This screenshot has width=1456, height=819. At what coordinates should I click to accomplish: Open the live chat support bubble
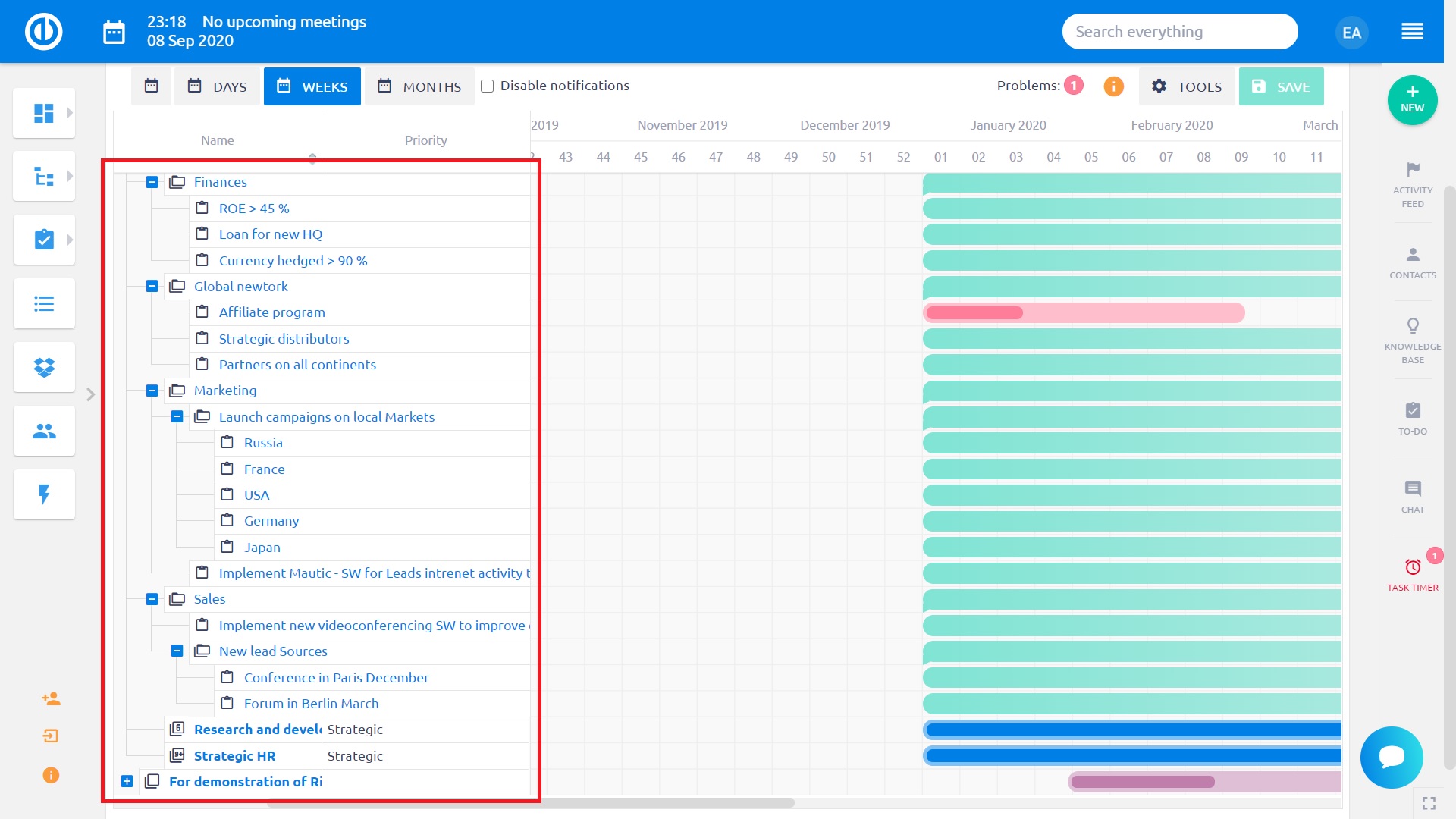(1392, 758)
